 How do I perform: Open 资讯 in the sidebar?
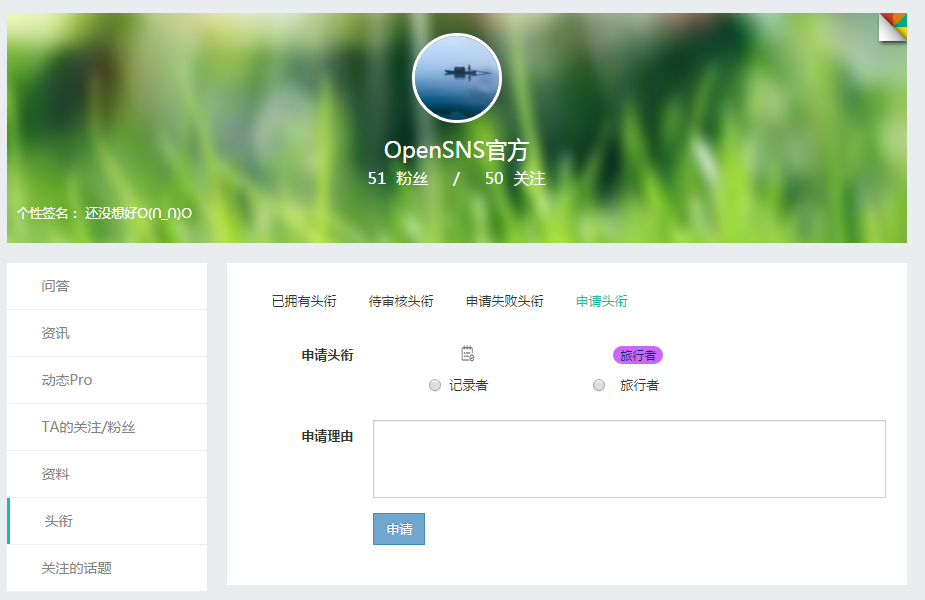coord(107,333)
